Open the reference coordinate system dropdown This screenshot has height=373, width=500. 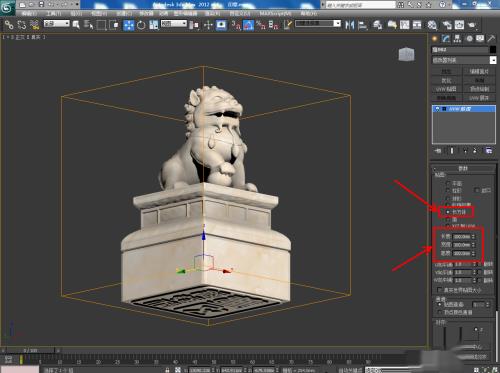[x=174, y=24]
